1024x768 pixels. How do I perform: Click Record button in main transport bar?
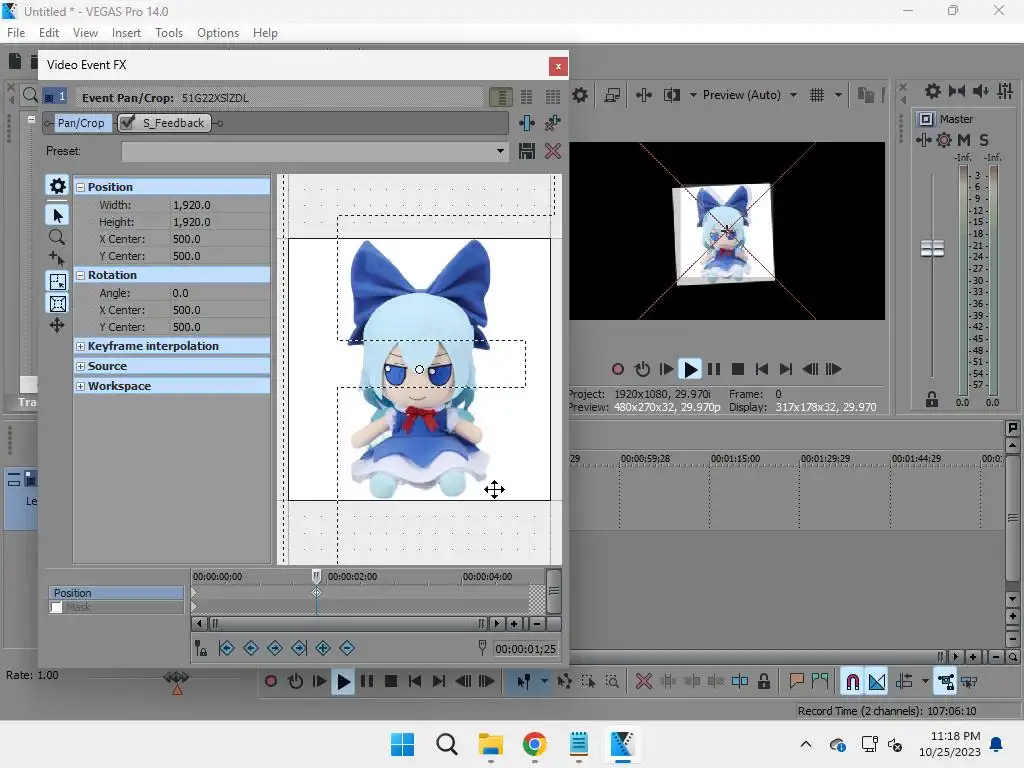271,682
